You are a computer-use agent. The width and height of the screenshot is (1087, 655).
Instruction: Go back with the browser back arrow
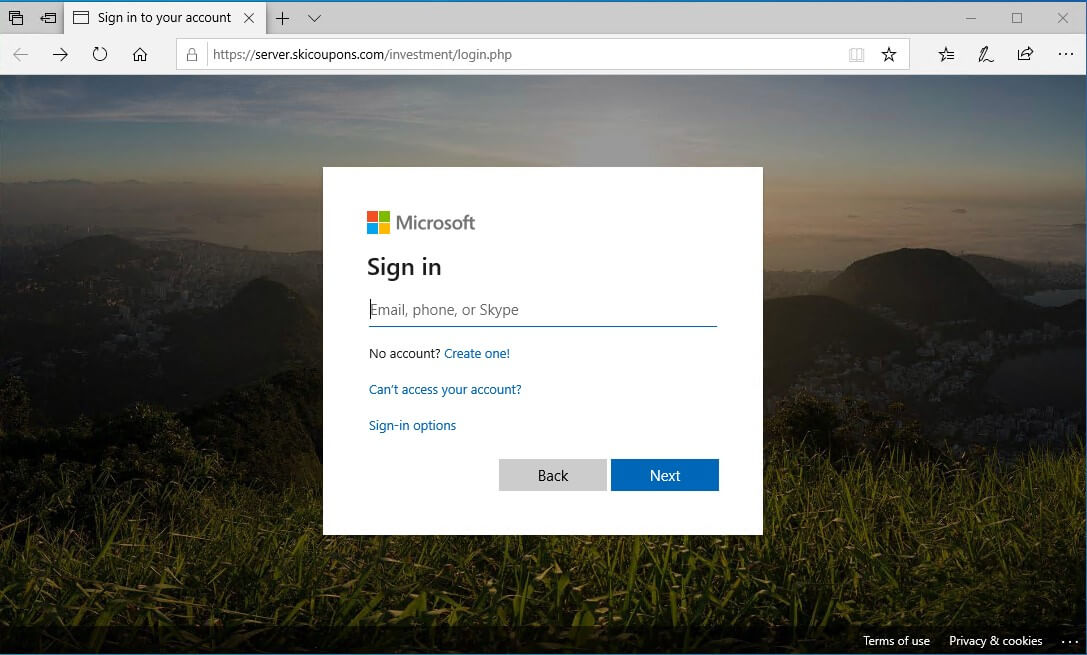(x=21, y=54)
